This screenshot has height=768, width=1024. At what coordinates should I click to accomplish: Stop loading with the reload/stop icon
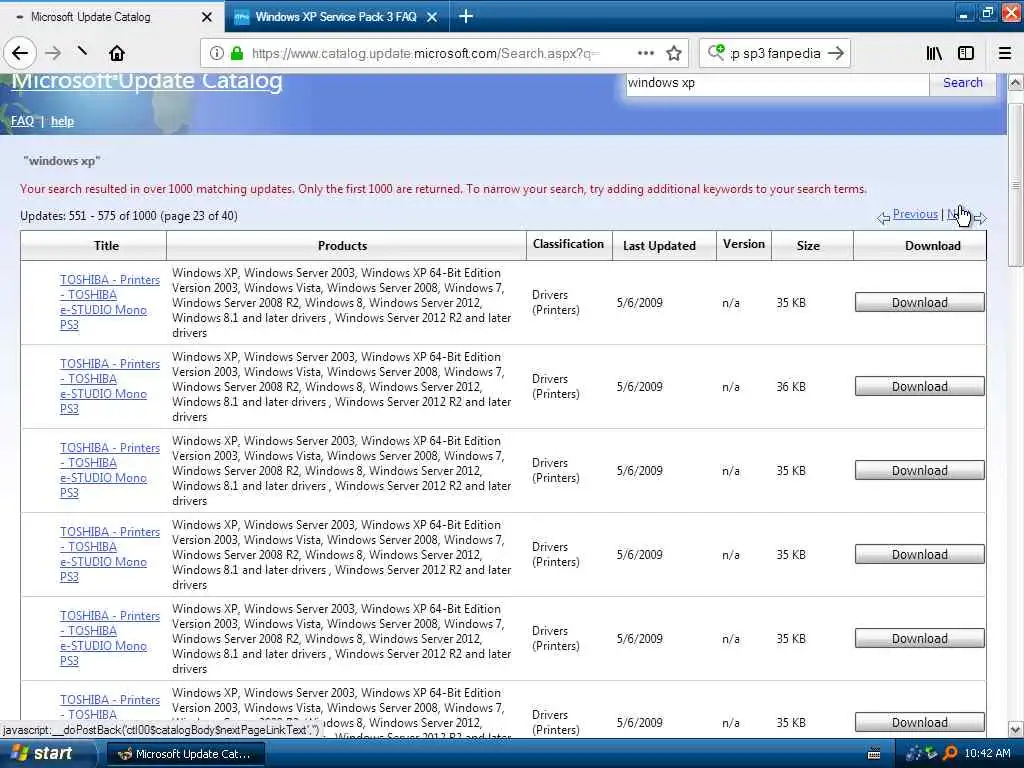coord(82,51)
